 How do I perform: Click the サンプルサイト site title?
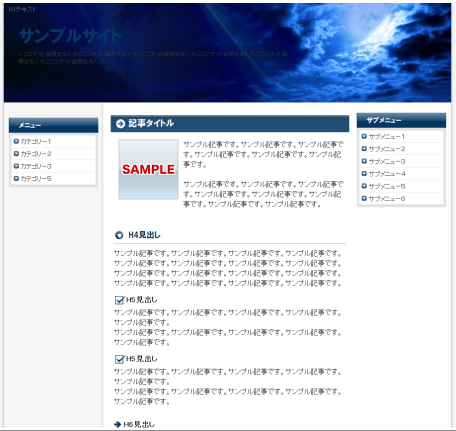click(70, 36)
